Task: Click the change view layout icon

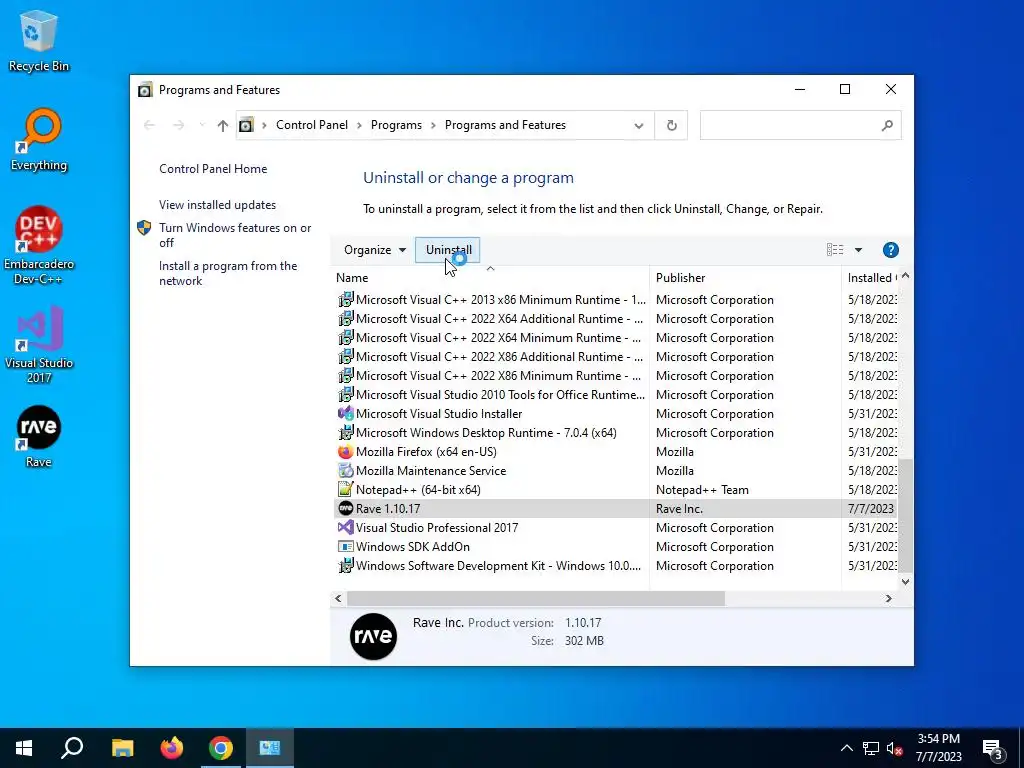Action: pyautogui.click(x=835, y=250)
